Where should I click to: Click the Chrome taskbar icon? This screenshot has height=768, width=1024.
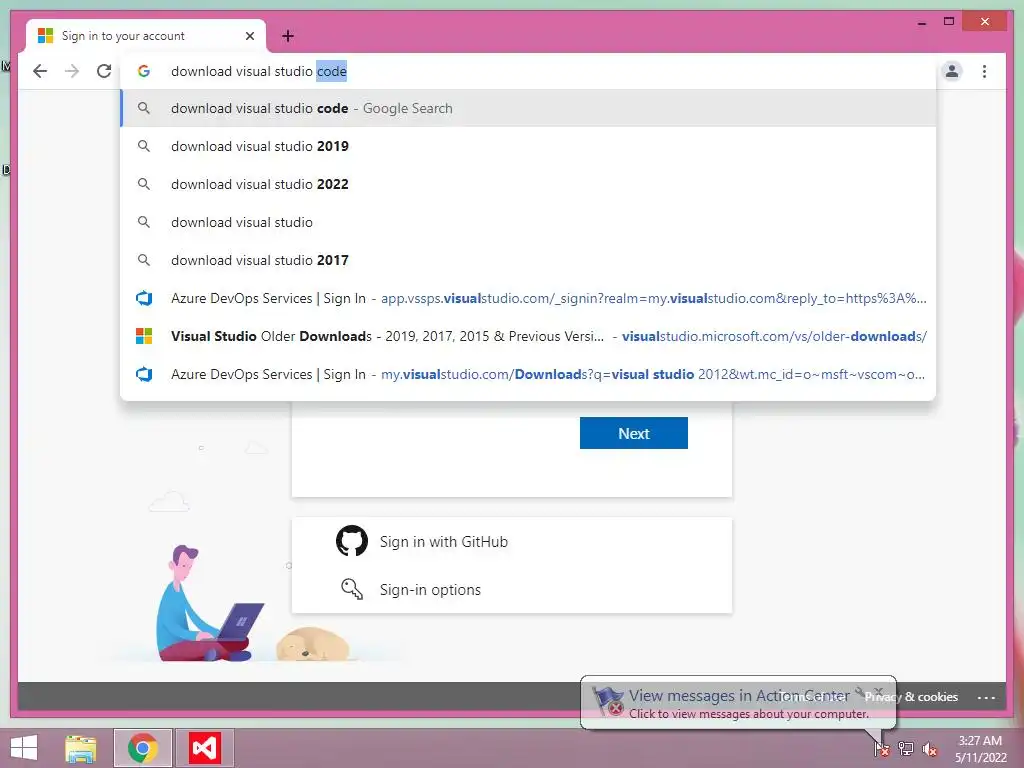[x=142, y=748]
